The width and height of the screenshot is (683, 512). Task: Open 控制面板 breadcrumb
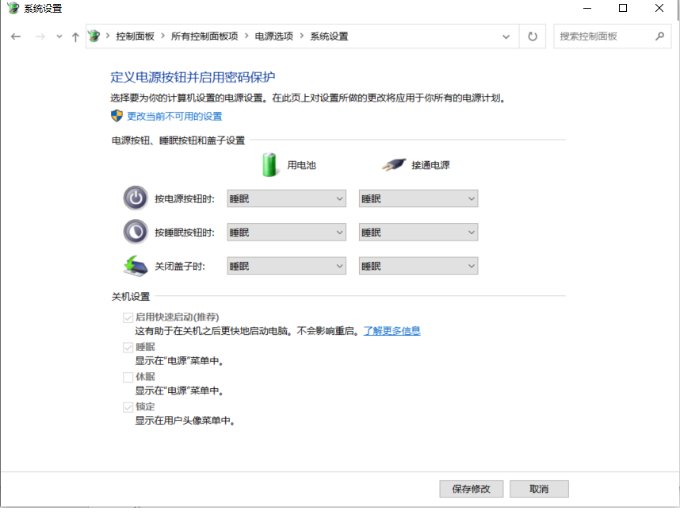point(135,36)
